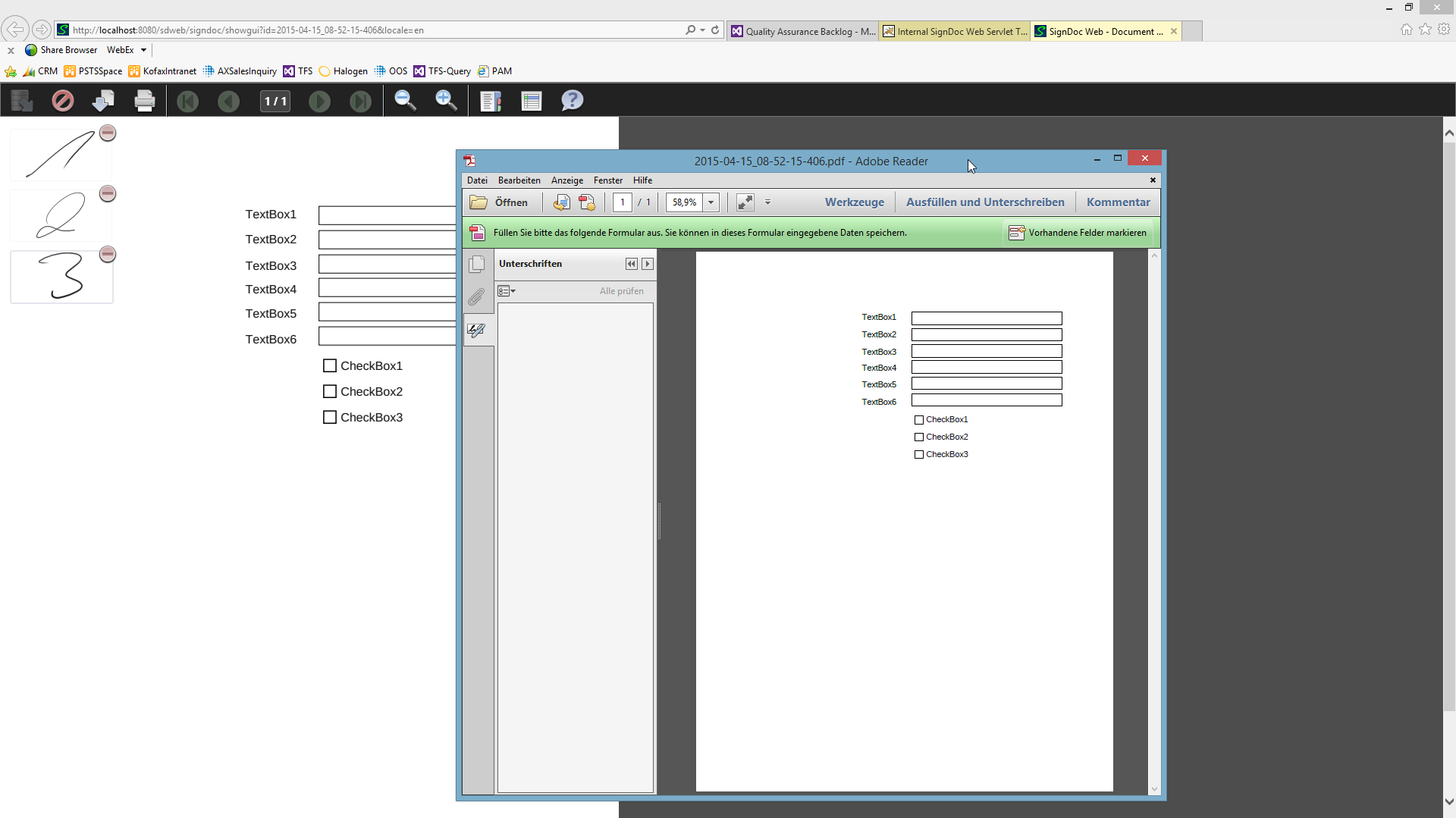Screen dimensions: 1456x818
Task: Click the Alle prüfen button
Action: tap(621, 291)
